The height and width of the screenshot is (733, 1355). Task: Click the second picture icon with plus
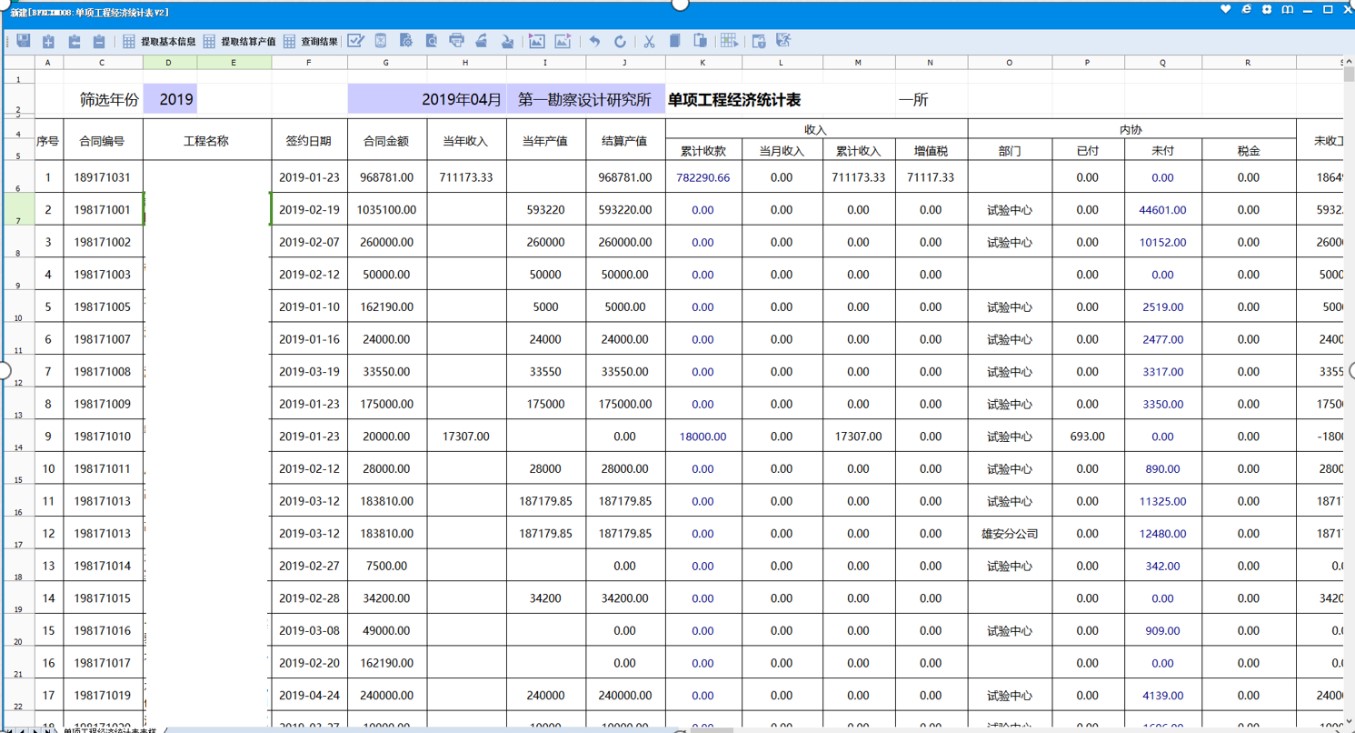563,41
